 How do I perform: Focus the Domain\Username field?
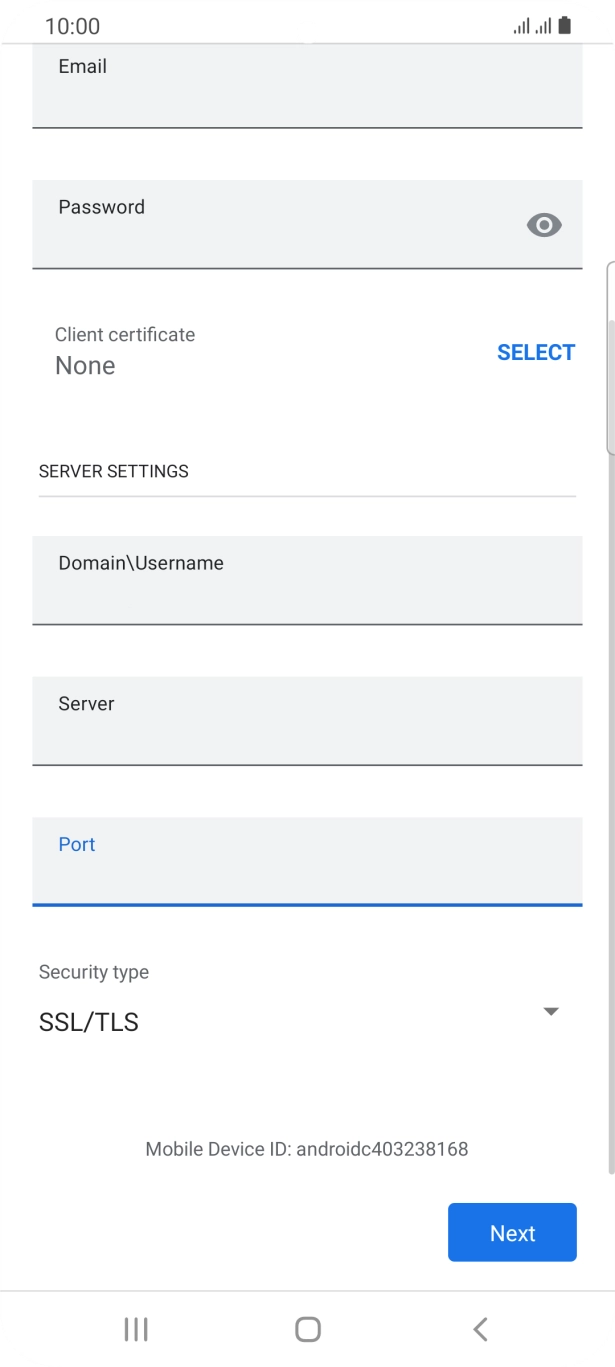307,582
